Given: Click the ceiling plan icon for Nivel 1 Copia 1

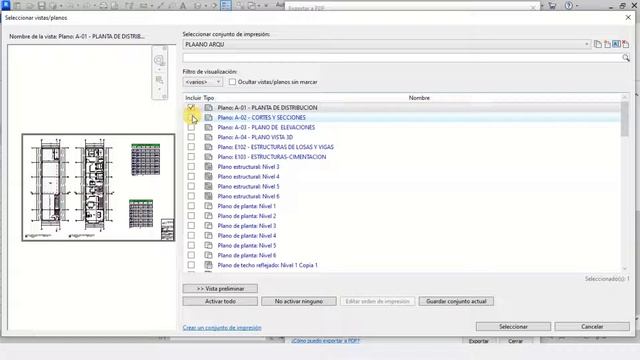Looking at the screenshot, I should coord(209,265).
